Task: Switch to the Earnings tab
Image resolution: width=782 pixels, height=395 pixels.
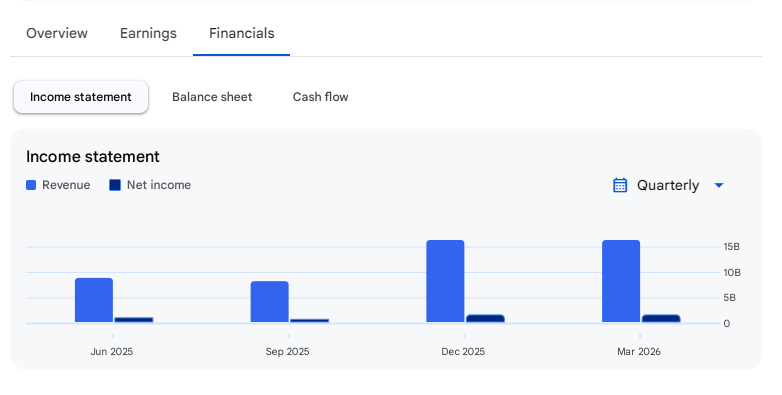Action: point(148,33)
